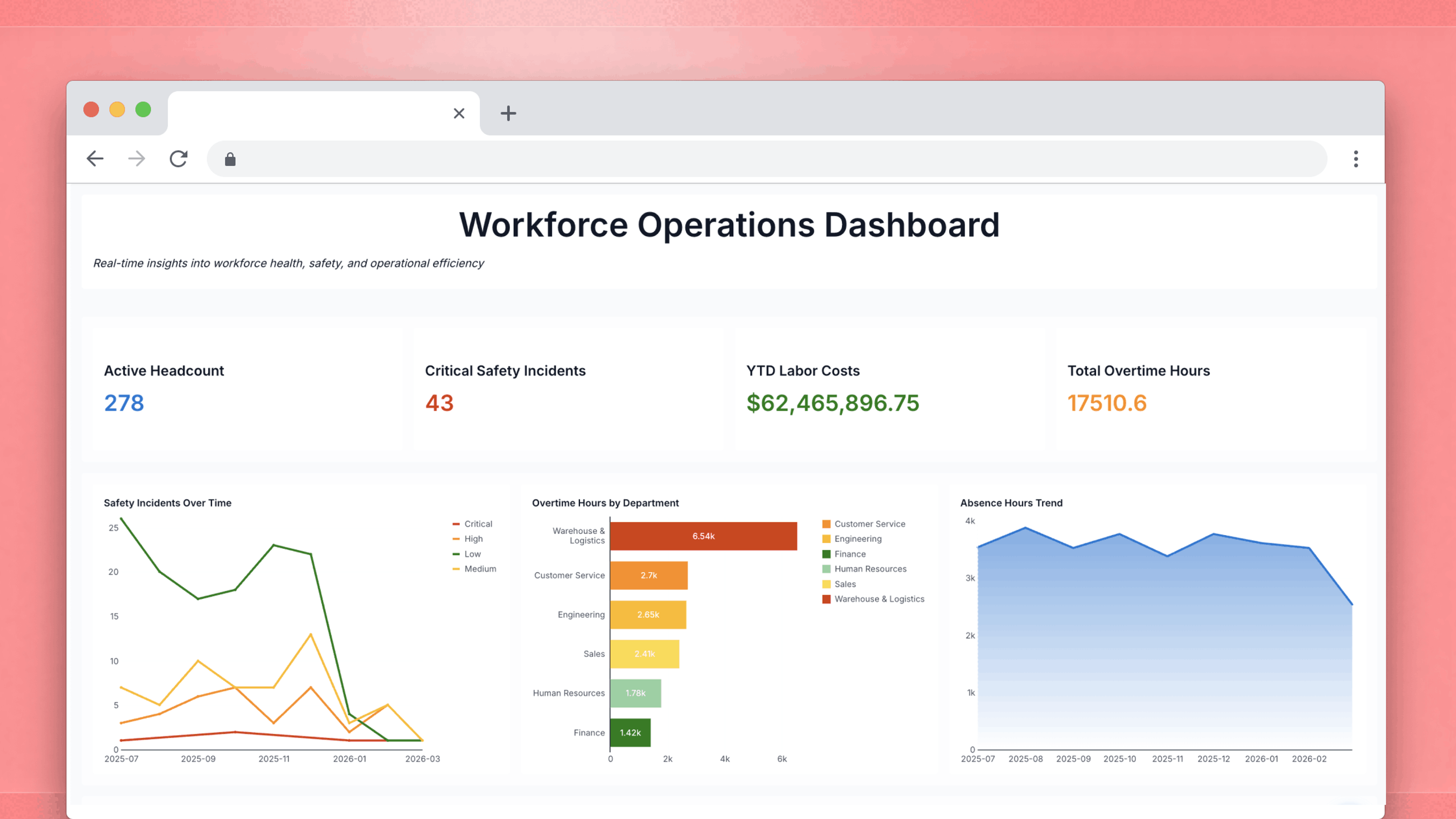
Task: Toggle Critical series in safety legend
Action: click(472, 524)
